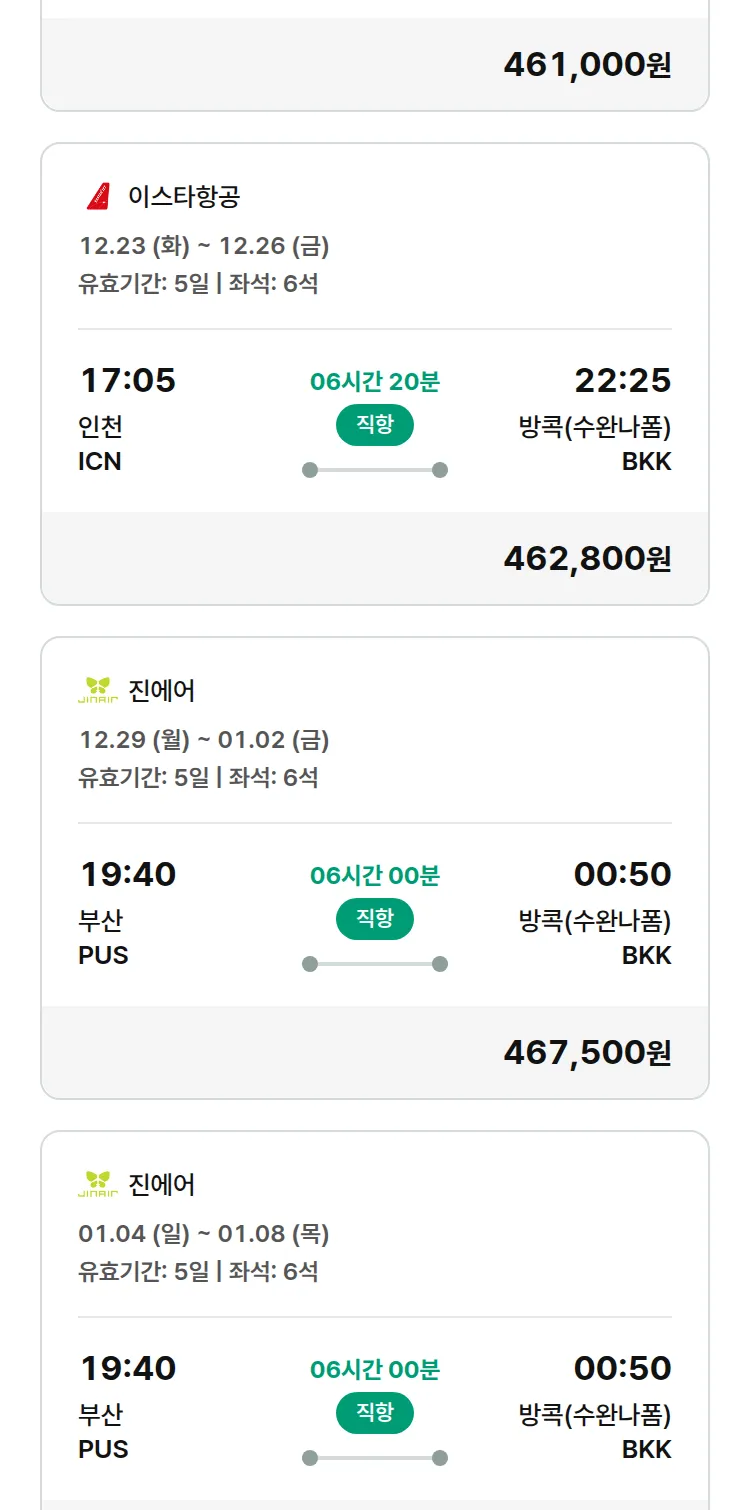This screenshot has height=1510, width=750.
Task: Click the Eastar Jet airline logo
Action: click(x=98, y=196)
